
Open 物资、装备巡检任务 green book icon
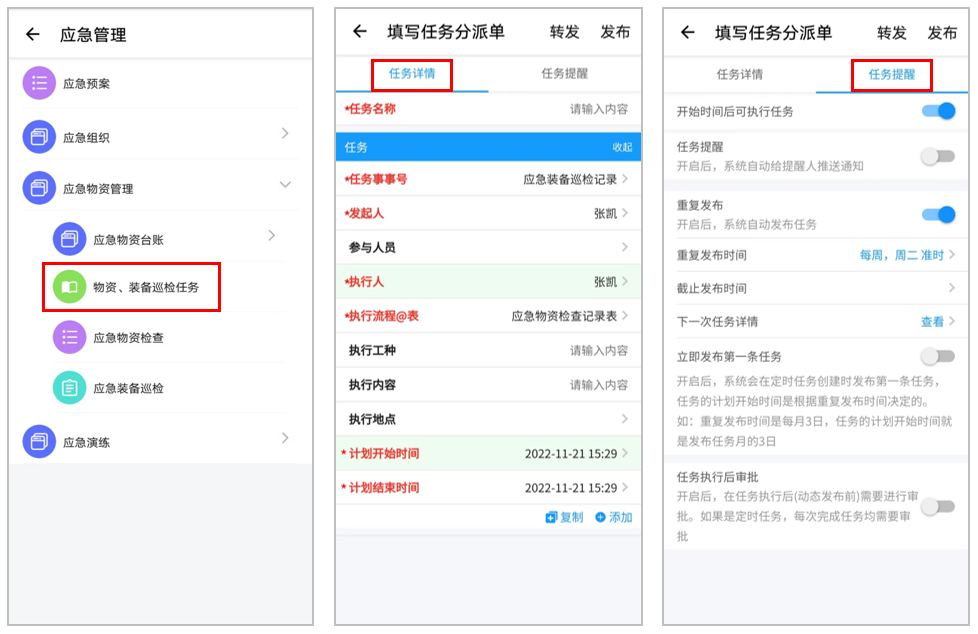[x=69, y=287]
